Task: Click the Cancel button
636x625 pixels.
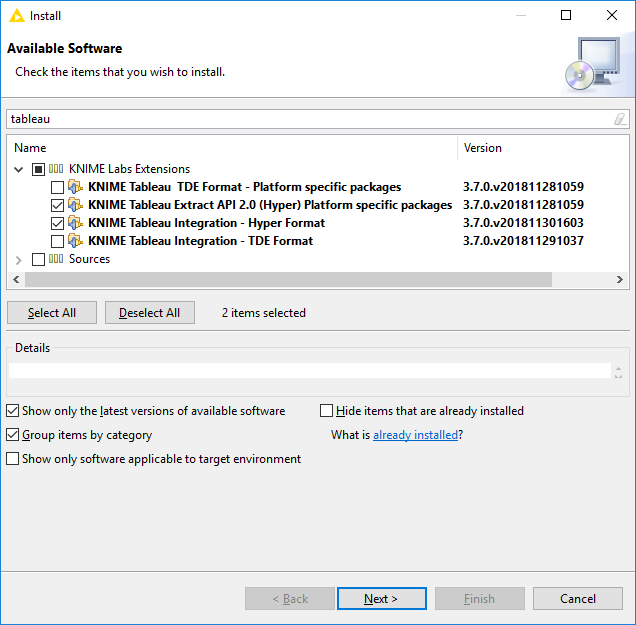Action: pos(578,598)
